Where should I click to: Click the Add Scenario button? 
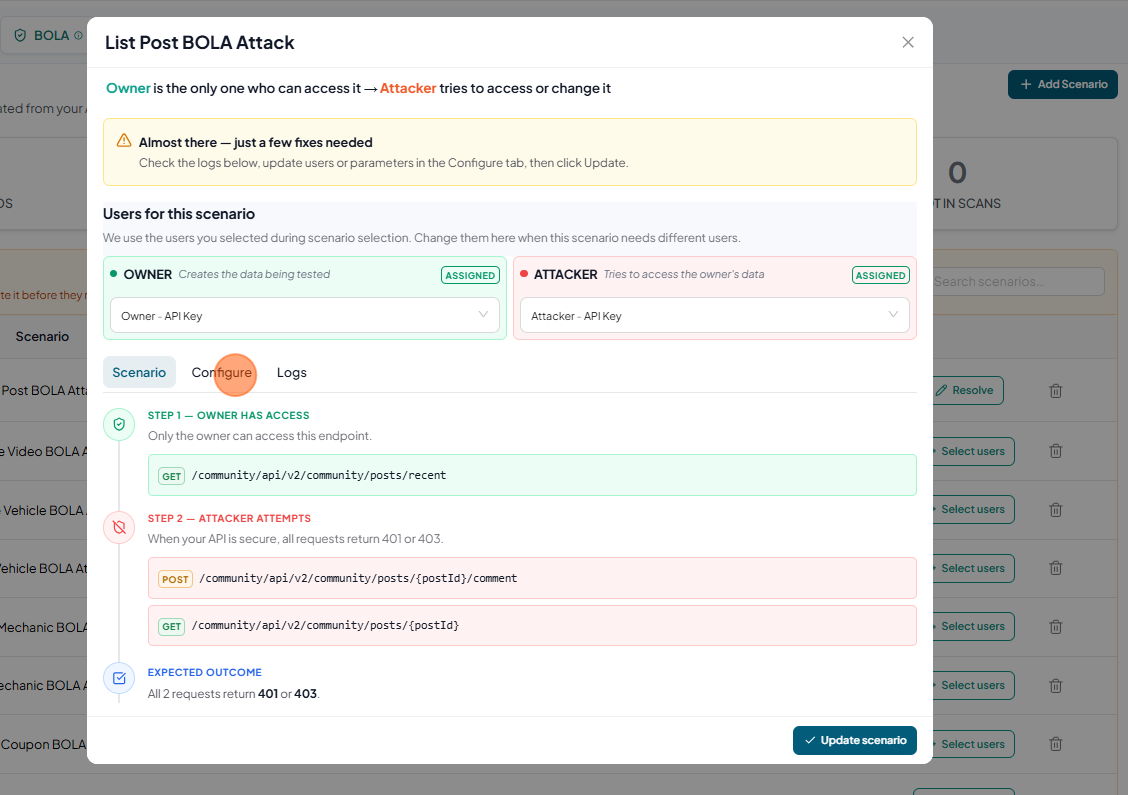coord(1062,84)
